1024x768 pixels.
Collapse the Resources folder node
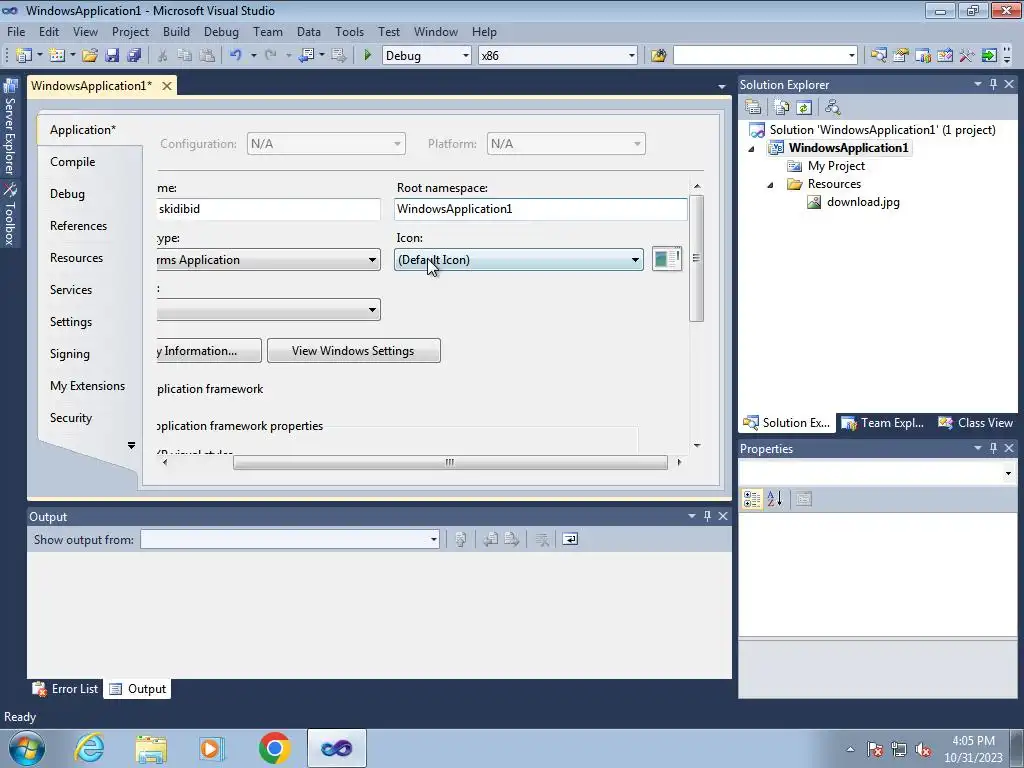(x=771, y=185)
